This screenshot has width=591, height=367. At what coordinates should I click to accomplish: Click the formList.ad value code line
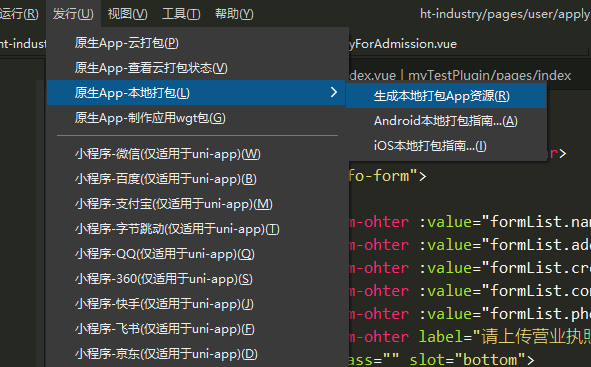pyautogui.click(x=470, y=245)
